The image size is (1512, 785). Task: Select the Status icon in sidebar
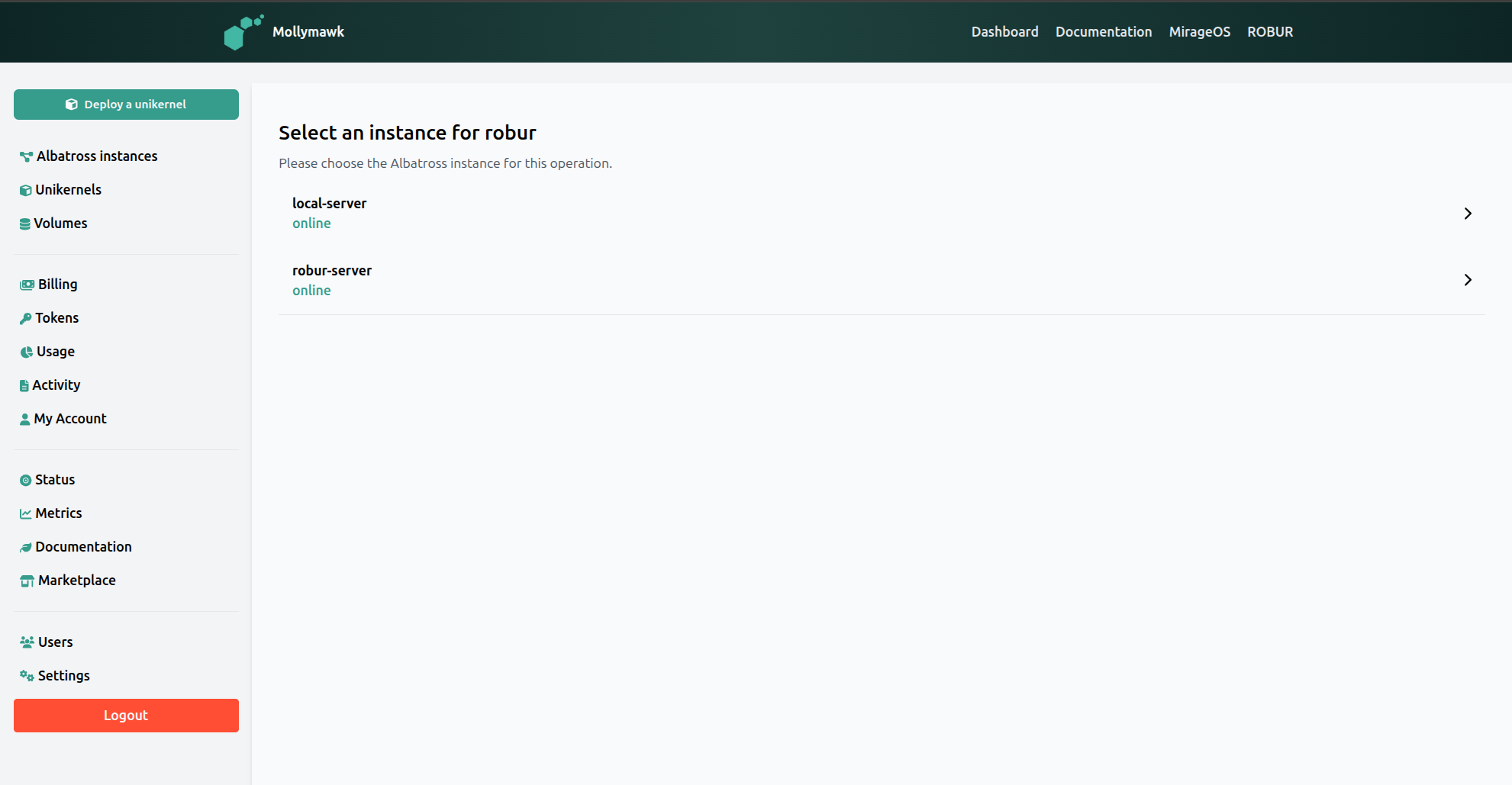point(25,479)
